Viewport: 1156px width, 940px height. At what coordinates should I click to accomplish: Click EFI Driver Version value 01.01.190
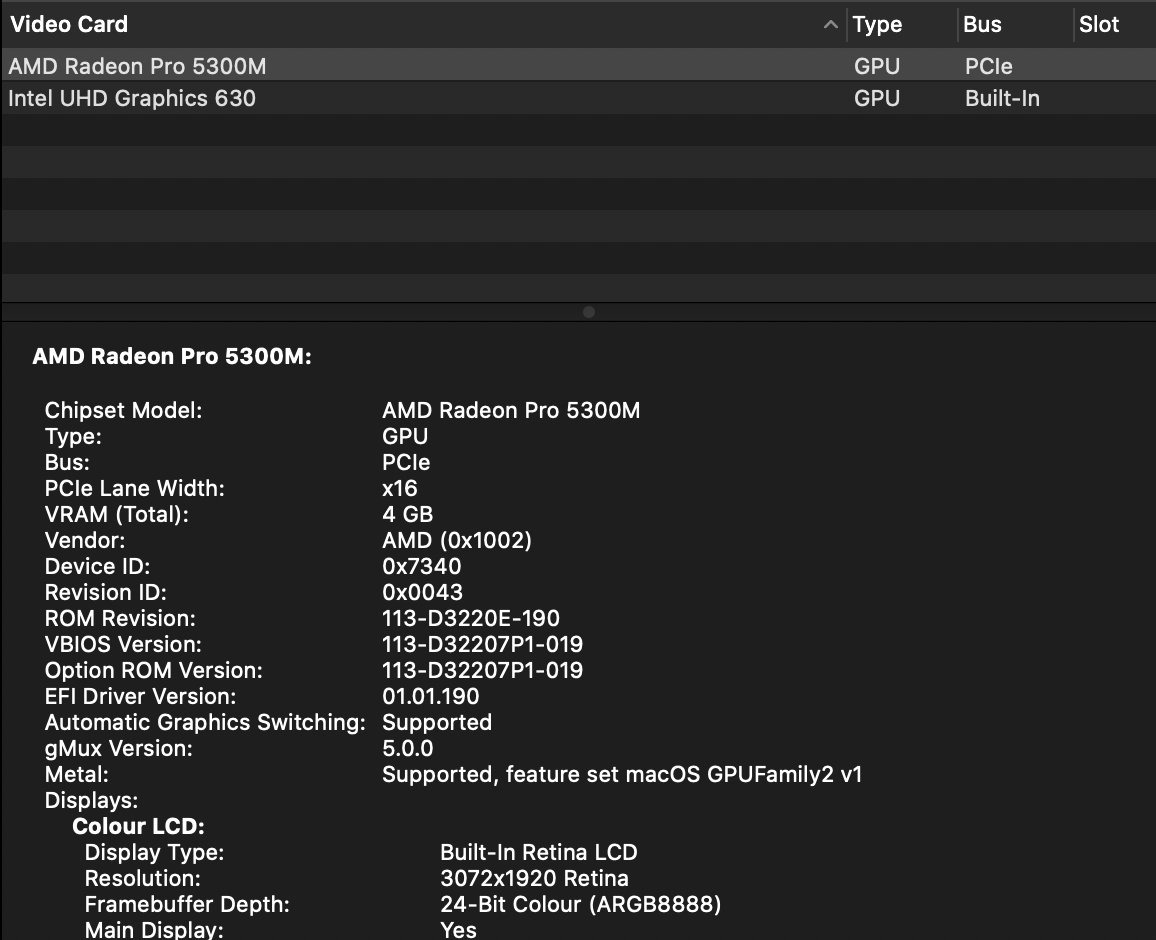431,696
